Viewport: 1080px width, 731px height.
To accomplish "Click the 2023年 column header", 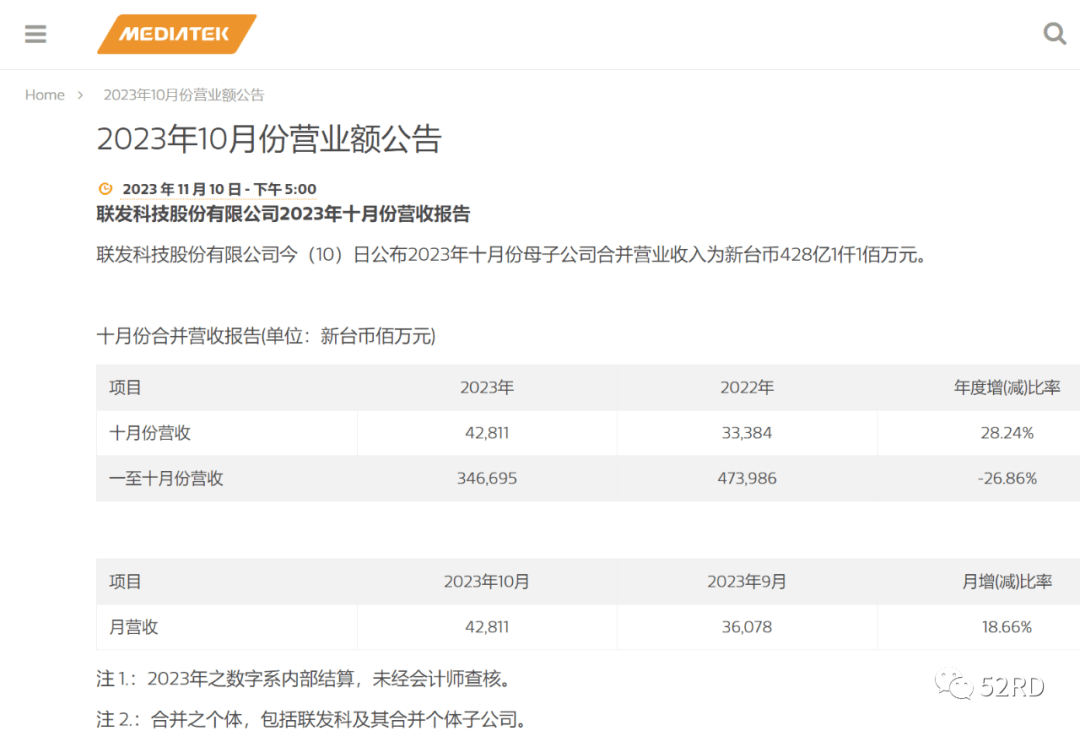I will tap(487, 387).
